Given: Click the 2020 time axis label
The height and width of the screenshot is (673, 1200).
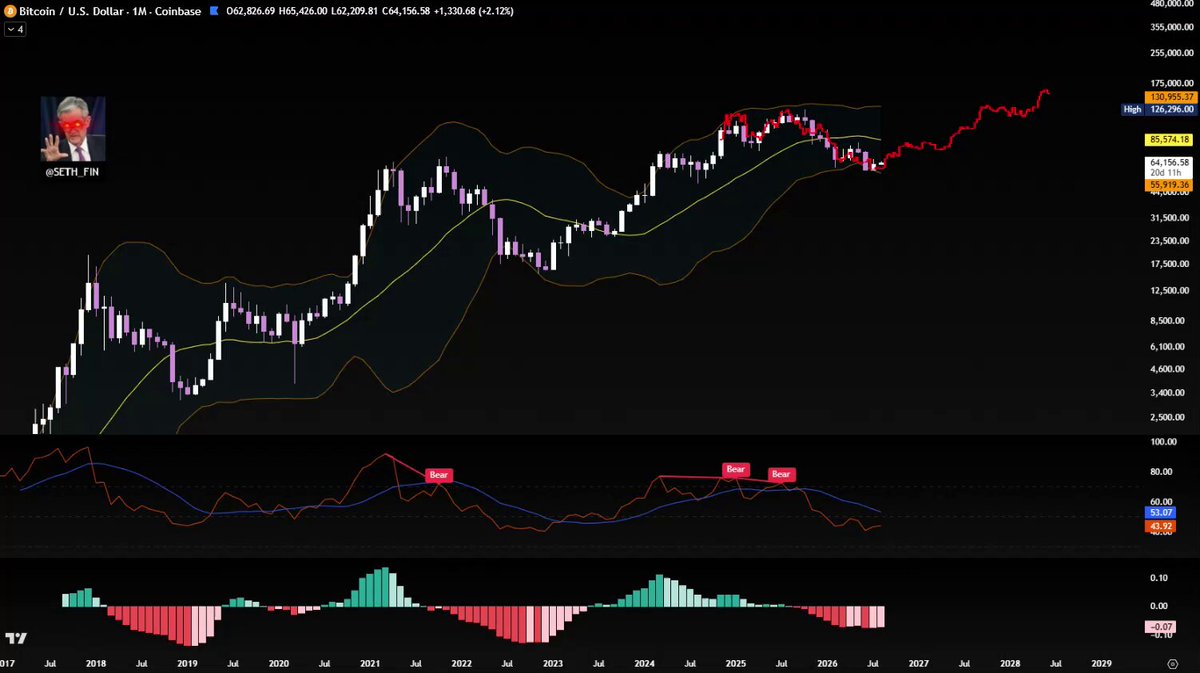Looking at the screenshot, I should click(279, 663).
